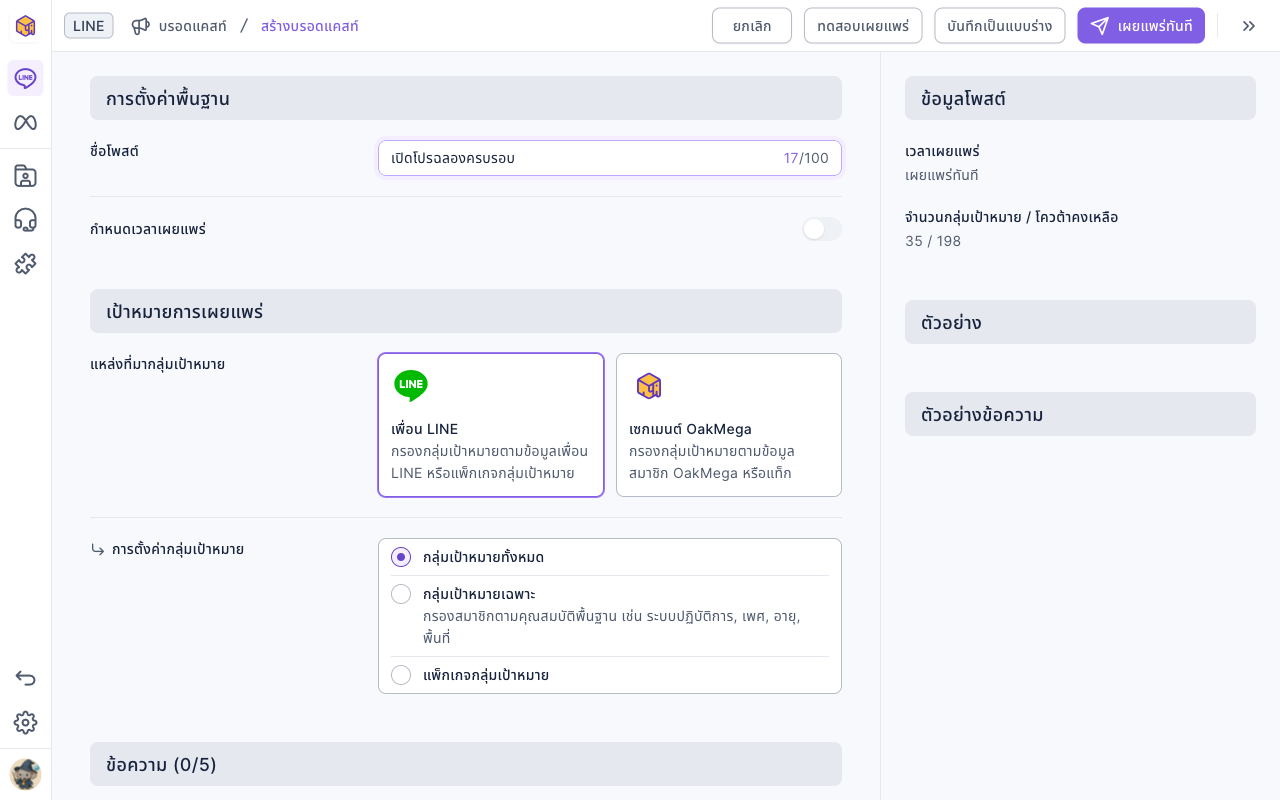This screenshot has width=1280, height=800.
Task: Click the megaphone broadcast icon in breadcrumb
Action: pyautogui.click(x=141, y=26)
